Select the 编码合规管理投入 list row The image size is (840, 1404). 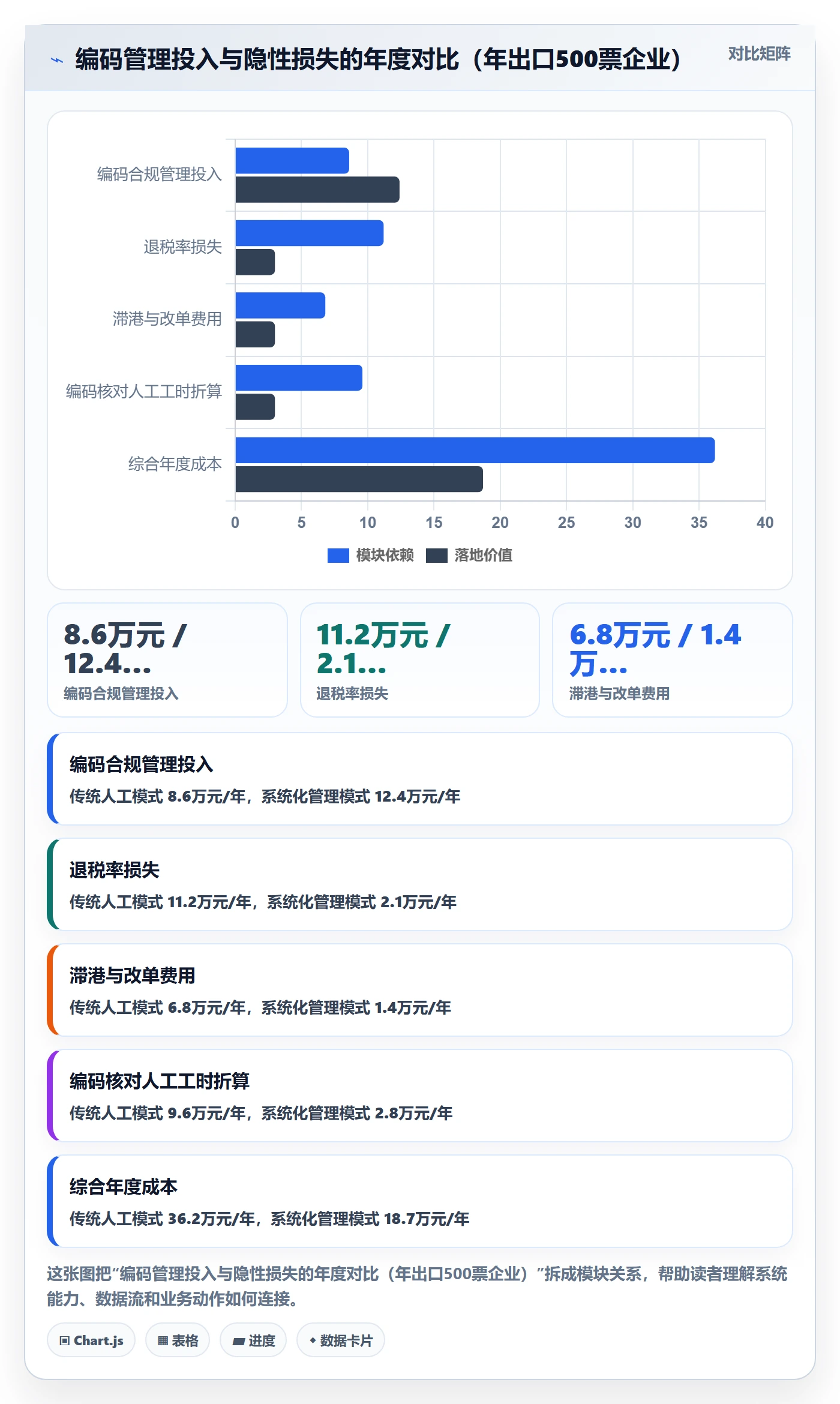420,779
